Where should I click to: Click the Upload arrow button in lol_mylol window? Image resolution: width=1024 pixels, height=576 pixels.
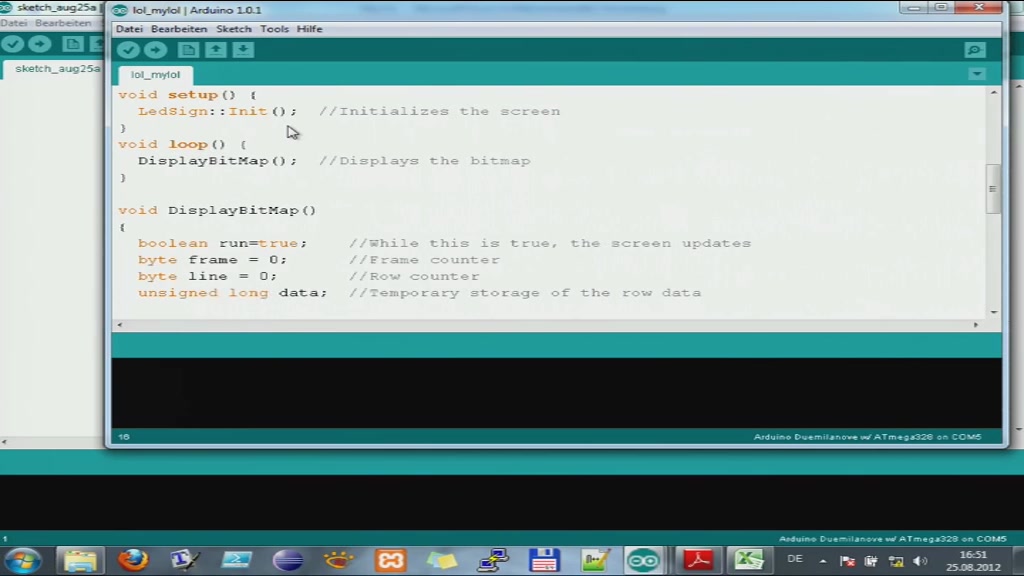point(155,50)
